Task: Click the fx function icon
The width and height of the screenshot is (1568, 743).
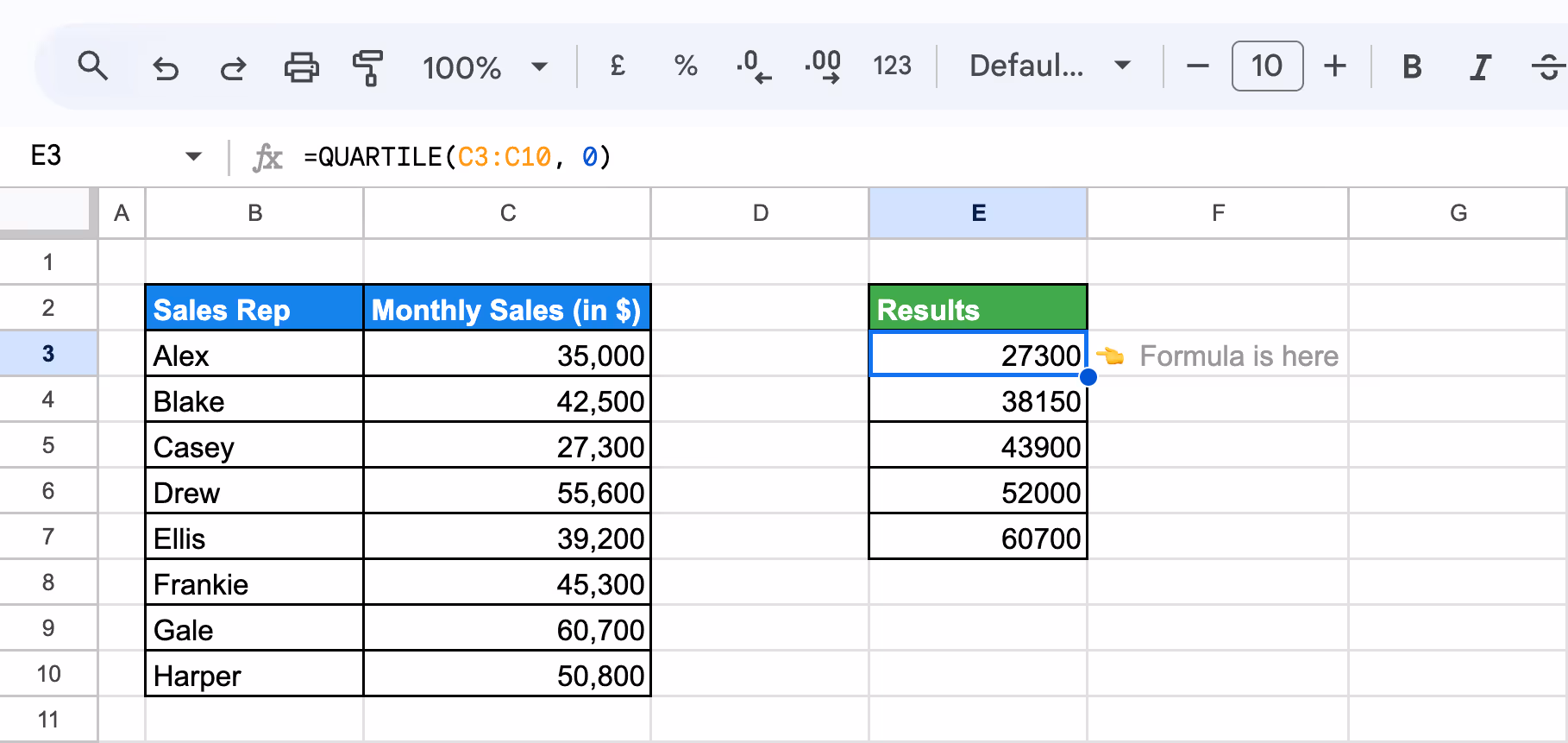Action: click(267, 157)
